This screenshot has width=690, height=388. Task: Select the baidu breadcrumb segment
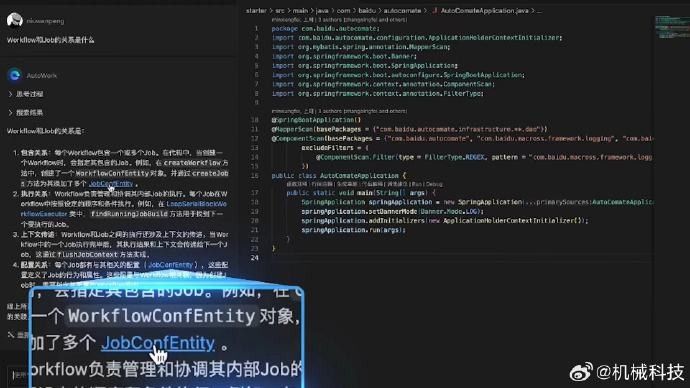point(367,11)
